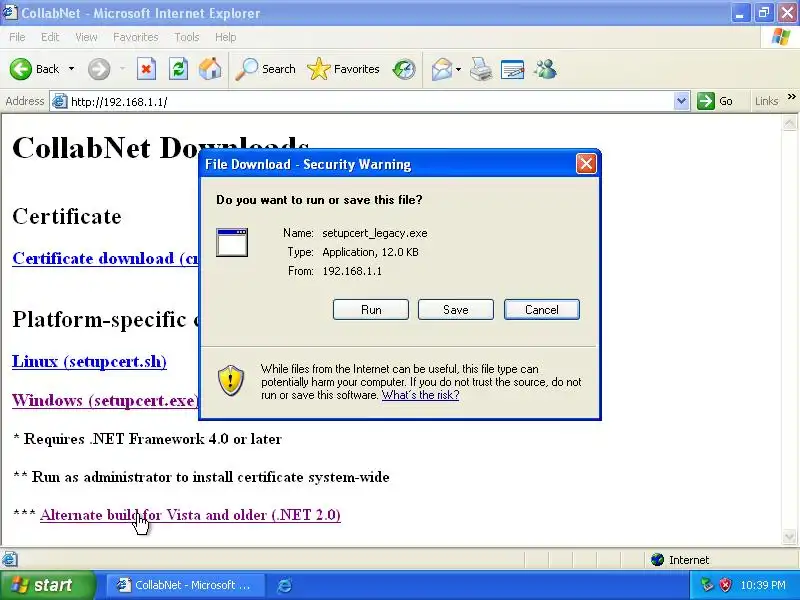800x600 pixels.
Task: Click Run in the download dialog
Action: (371, 310)
